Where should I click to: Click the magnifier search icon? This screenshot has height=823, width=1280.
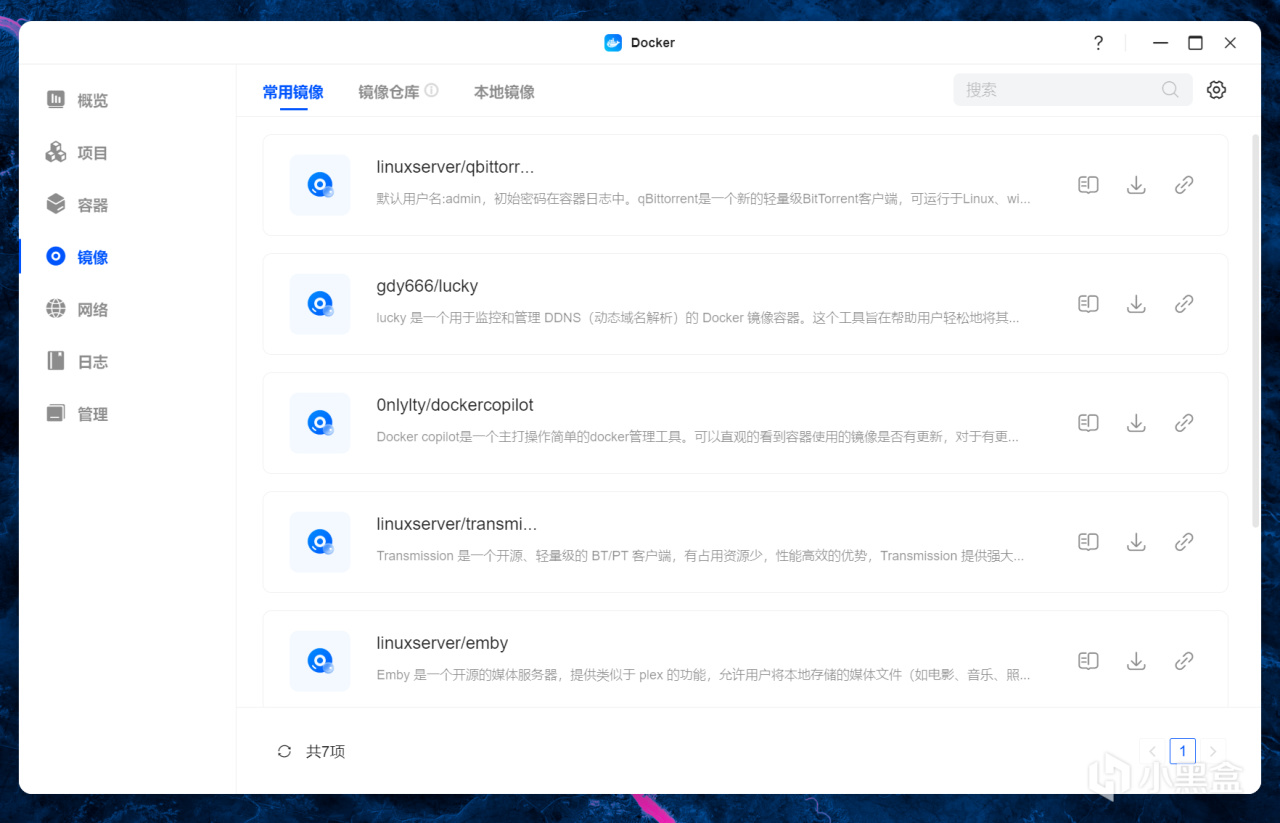coord(1170,90)
